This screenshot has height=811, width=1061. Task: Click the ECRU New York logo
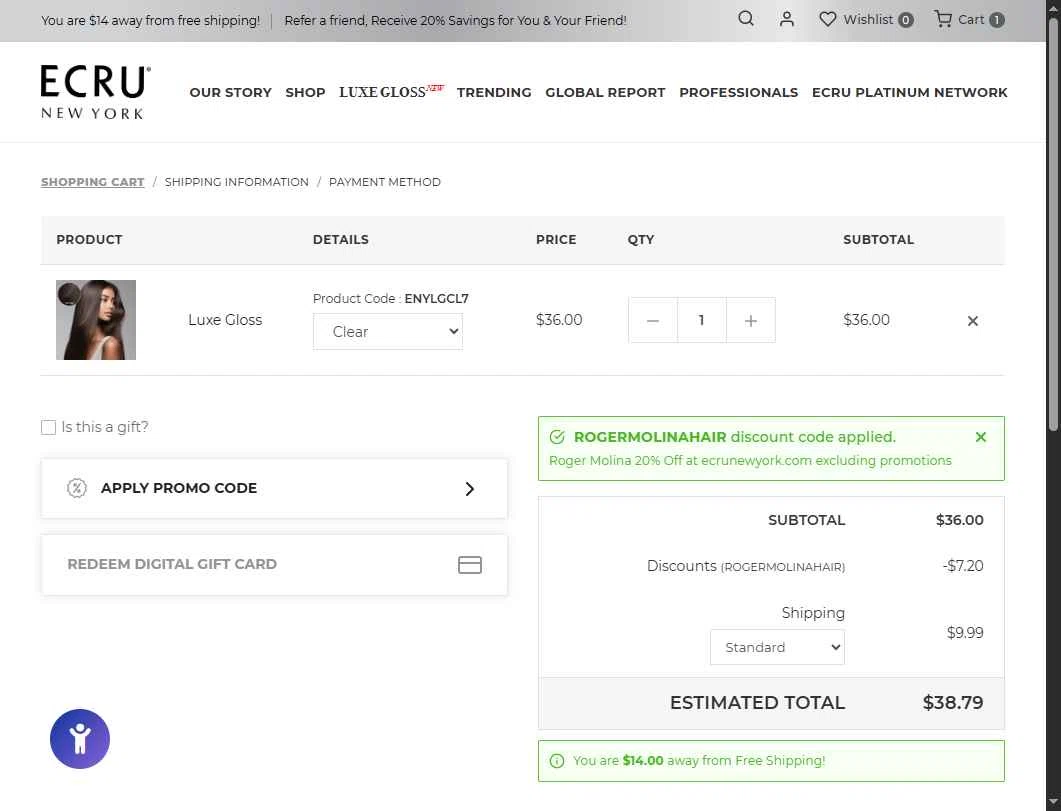tap(95, 92)
